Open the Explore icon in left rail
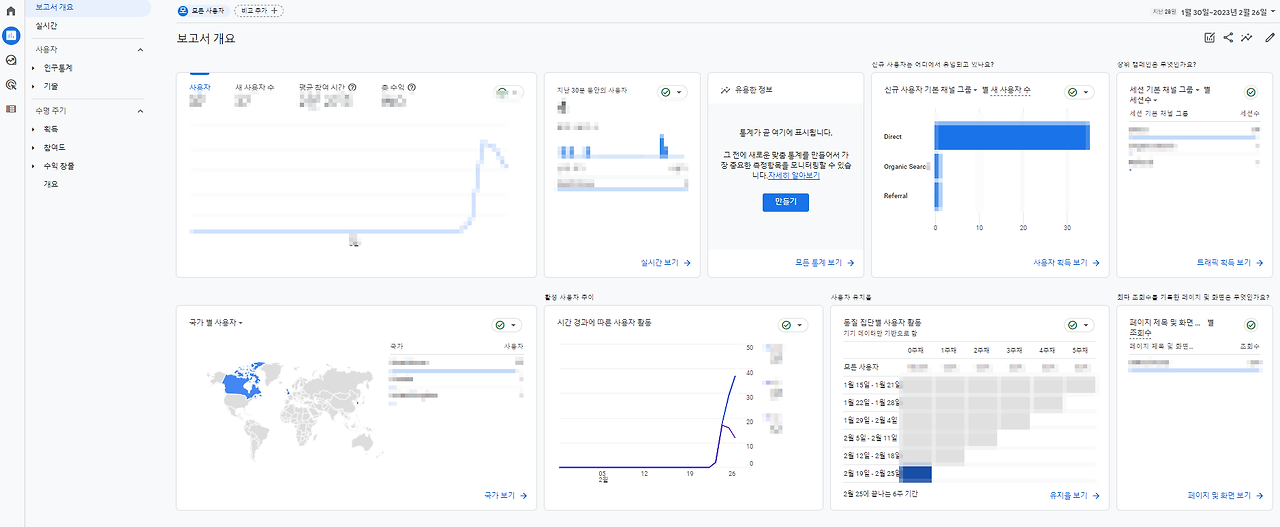Image resolution: width=1280 pixels, height=527 pixels. (x=11, y=60)
